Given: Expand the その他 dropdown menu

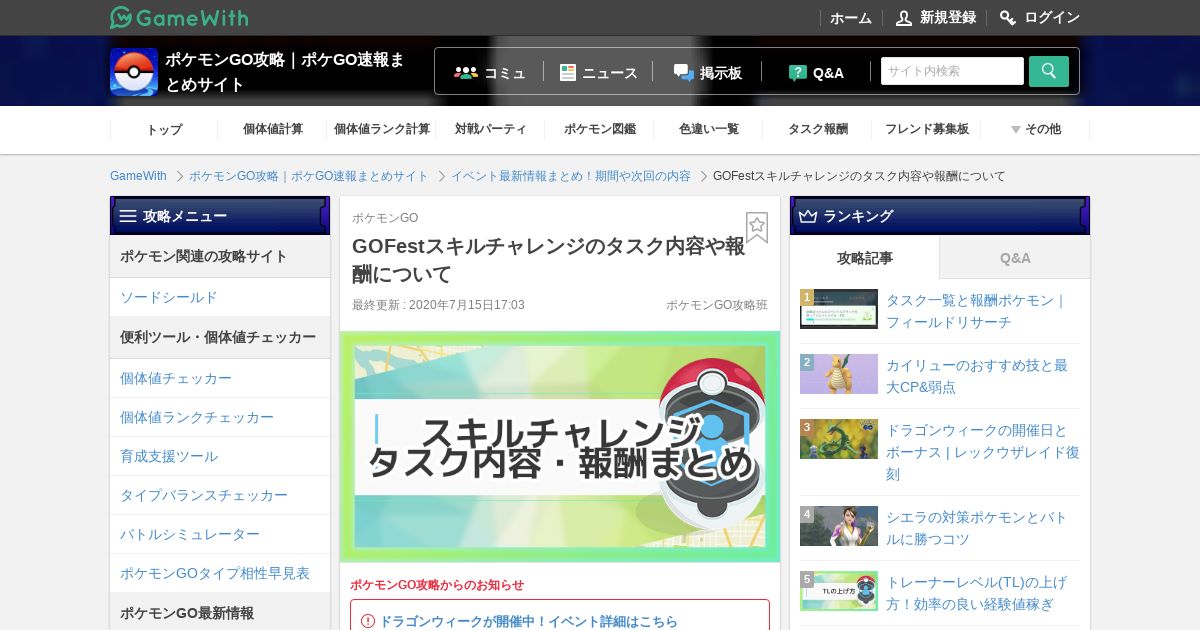Looking at the screenshot, I should tap(1036, 129).
